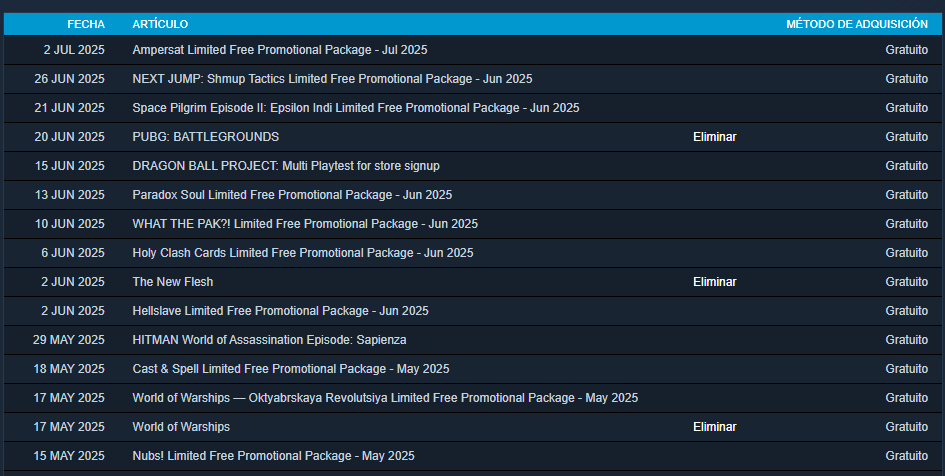Image resolution: width=945 pixels, height=476 pixels.
Task: Select the Ampersat Limited Free Promotional Package row
Action: point(472,50)
